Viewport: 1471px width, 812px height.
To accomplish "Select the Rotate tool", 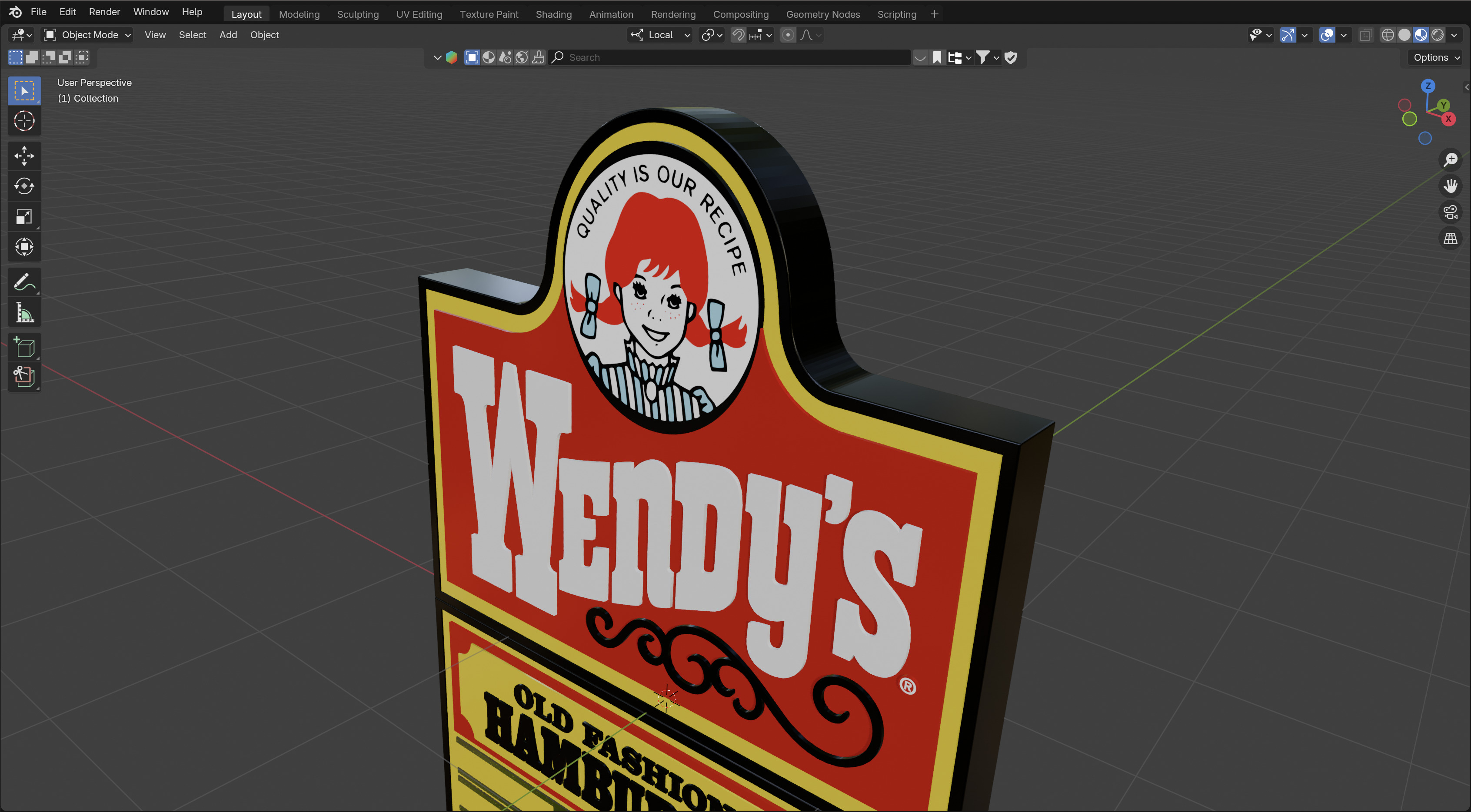I will point(24,186).
